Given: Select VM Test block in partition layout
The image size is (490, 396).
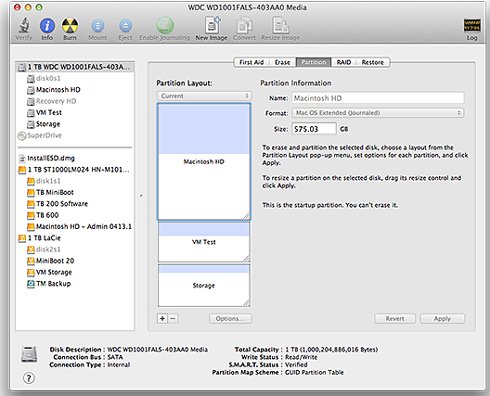Looking at the screenshot, I should pos(204,242).
